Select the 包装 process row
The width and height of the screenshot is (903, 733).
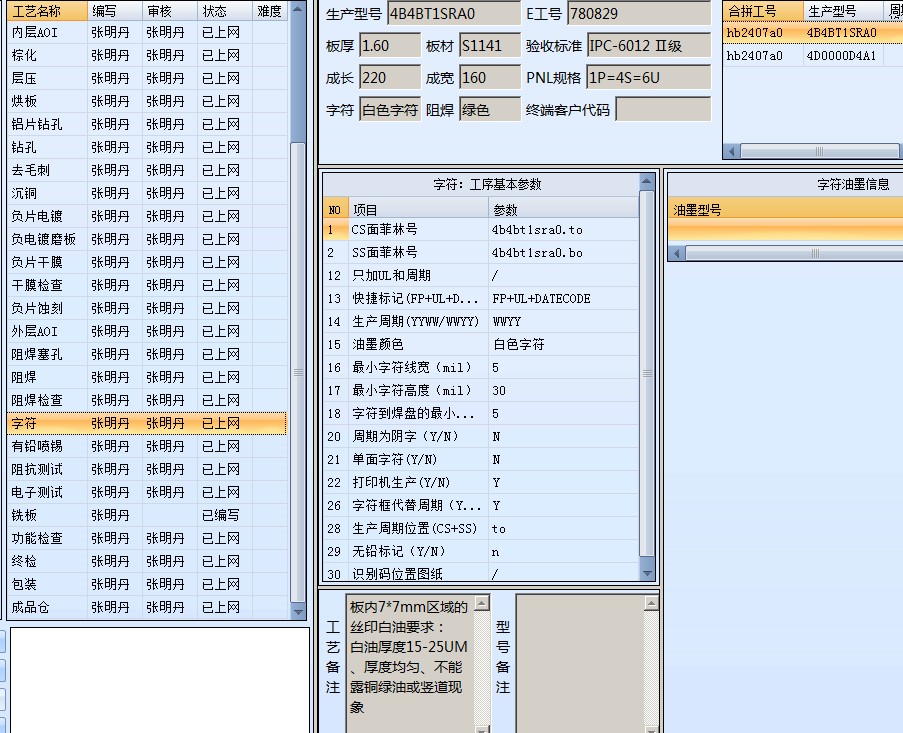coord(147,585)
